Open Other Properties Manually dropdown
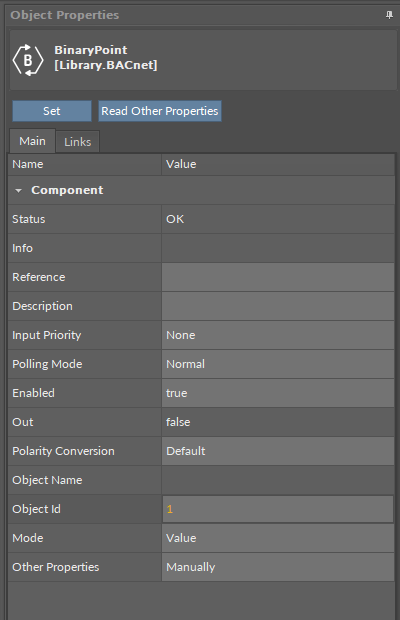 coord(278,567)
